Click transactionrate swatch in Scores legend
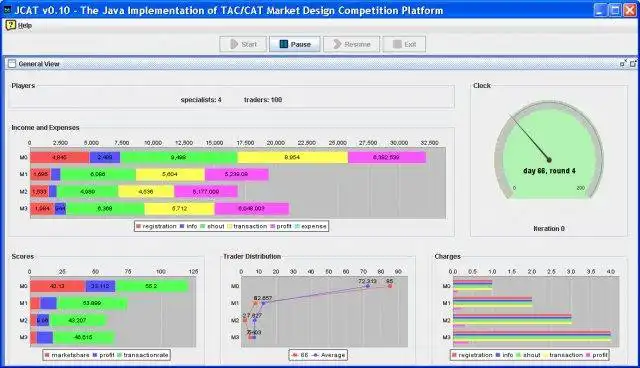640x368 pixels. click(x=119, y=355)
